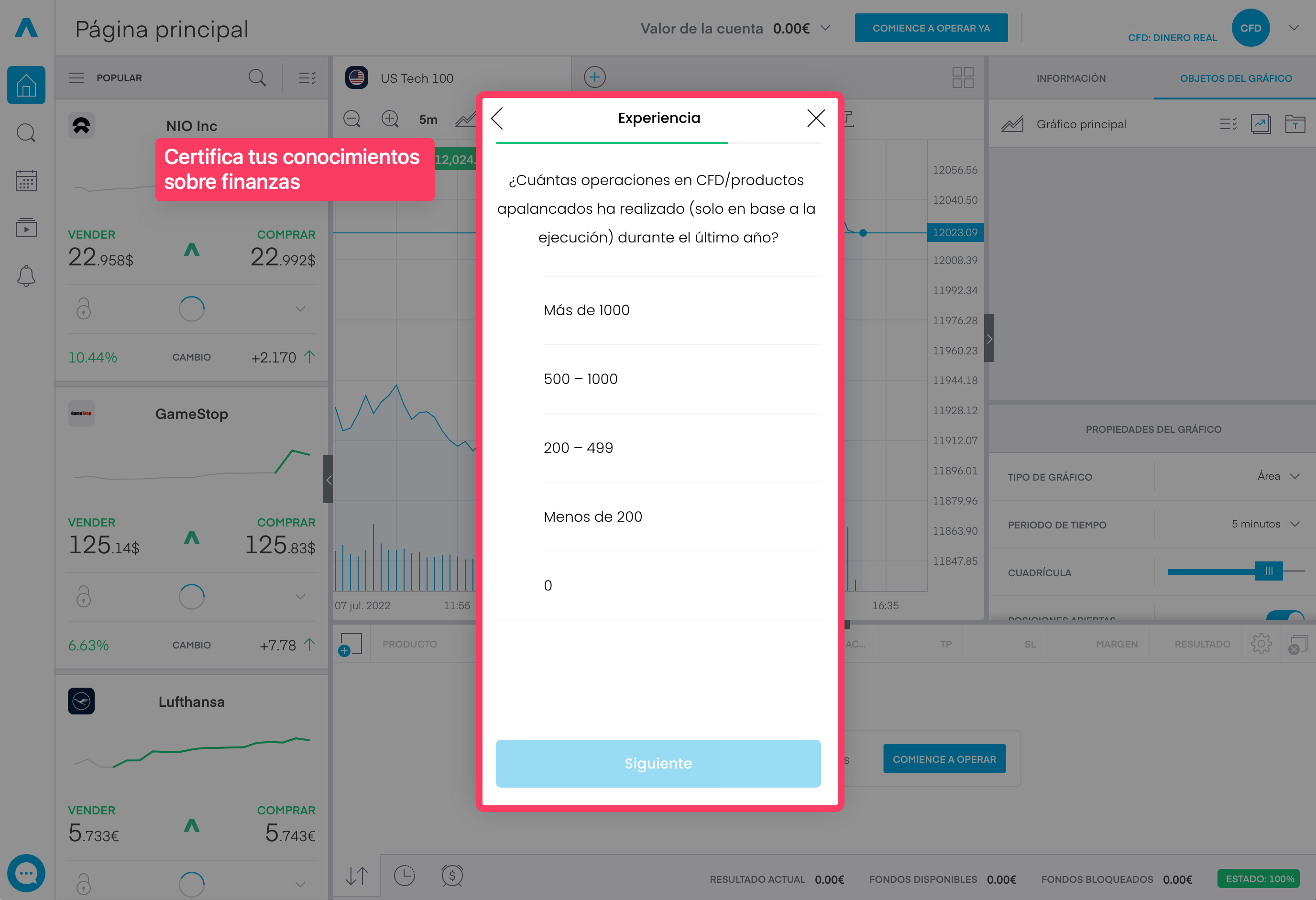Click the app logo in the top-left corner

pos(26,28)
